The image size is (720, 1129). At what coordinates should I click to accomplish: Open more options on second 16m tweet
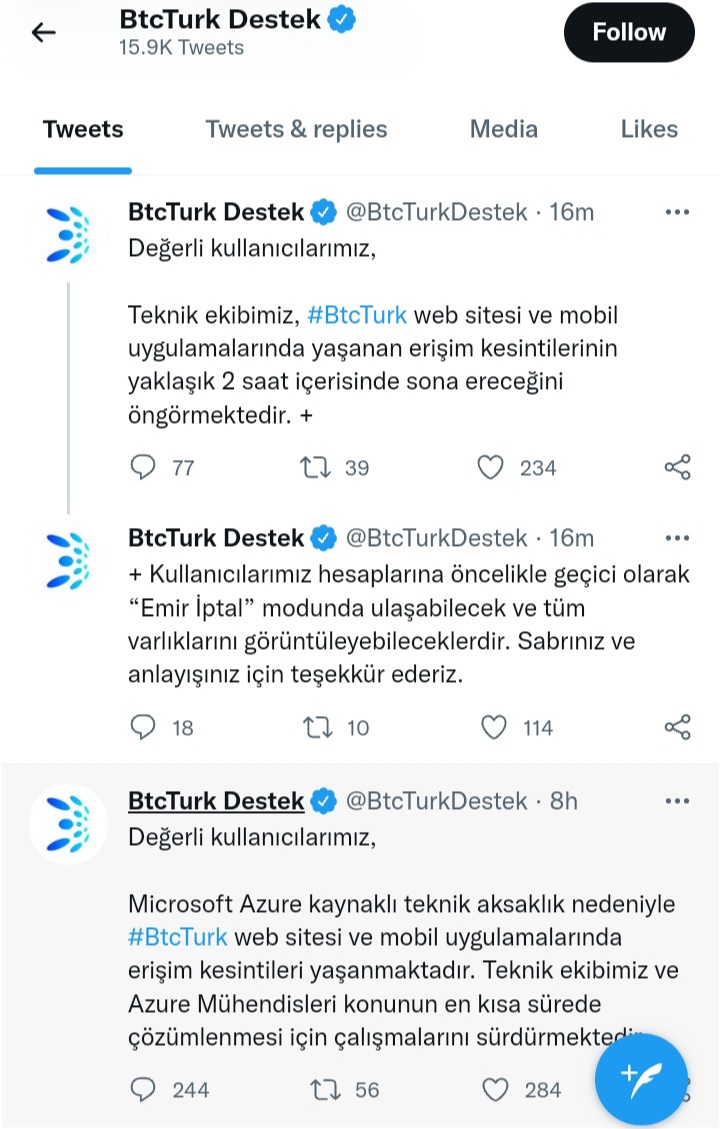tap(678, 538)
